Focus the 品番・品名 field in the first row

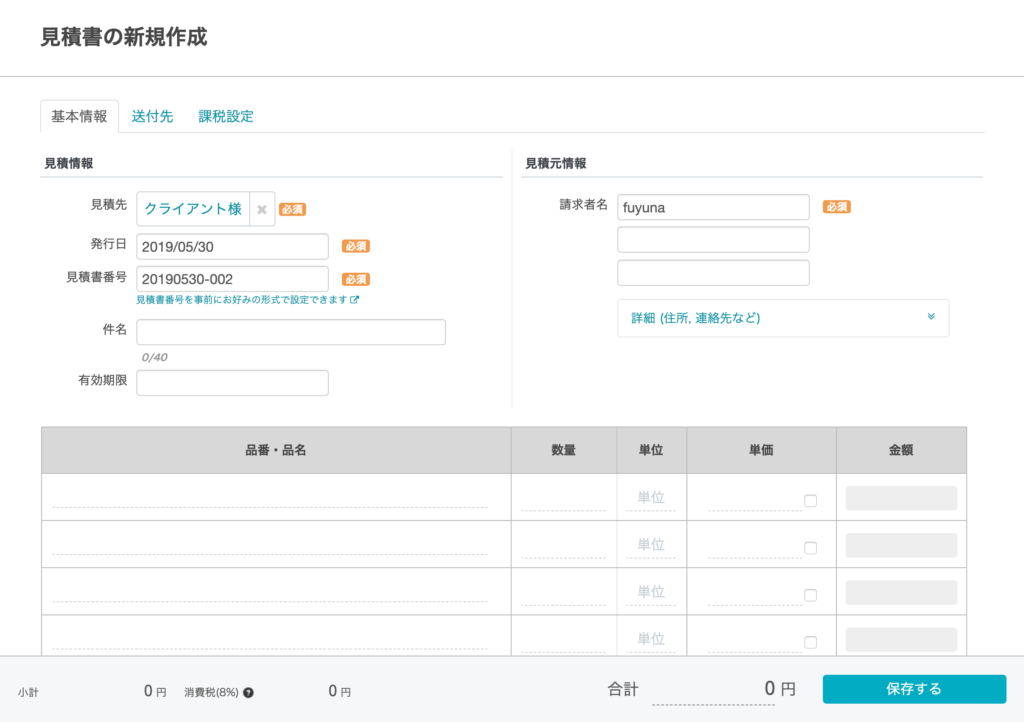(270, 497)
